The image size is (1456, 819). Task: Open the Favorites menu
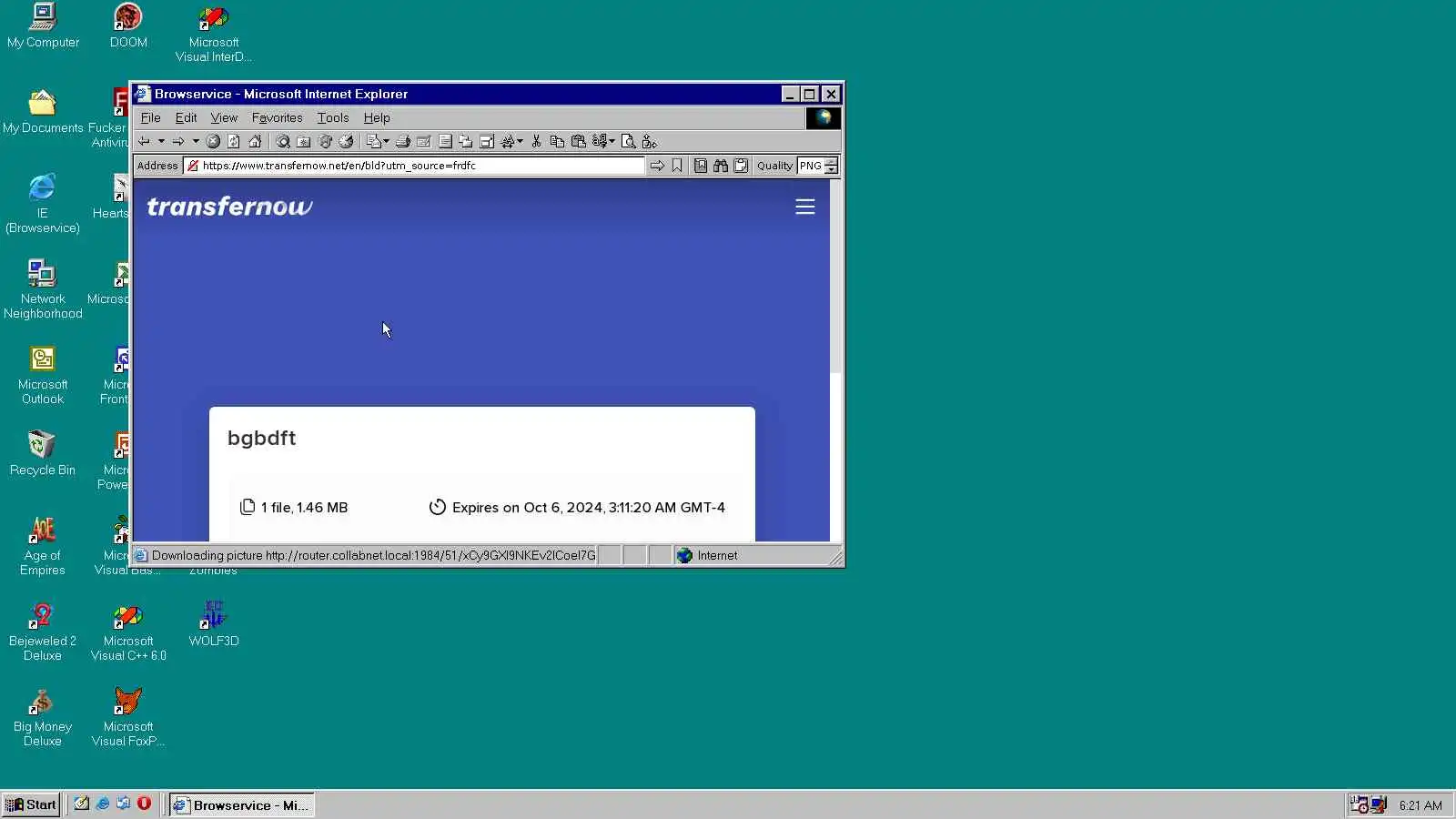(x=277, y=117)
